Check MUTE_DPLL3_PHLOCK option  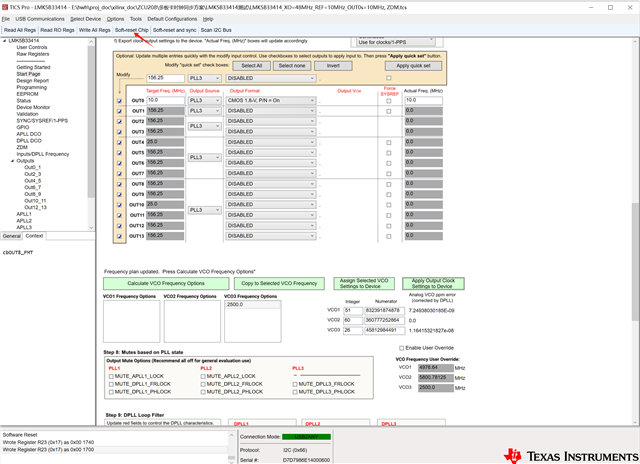pyautogui.click(x=295, y=392)
